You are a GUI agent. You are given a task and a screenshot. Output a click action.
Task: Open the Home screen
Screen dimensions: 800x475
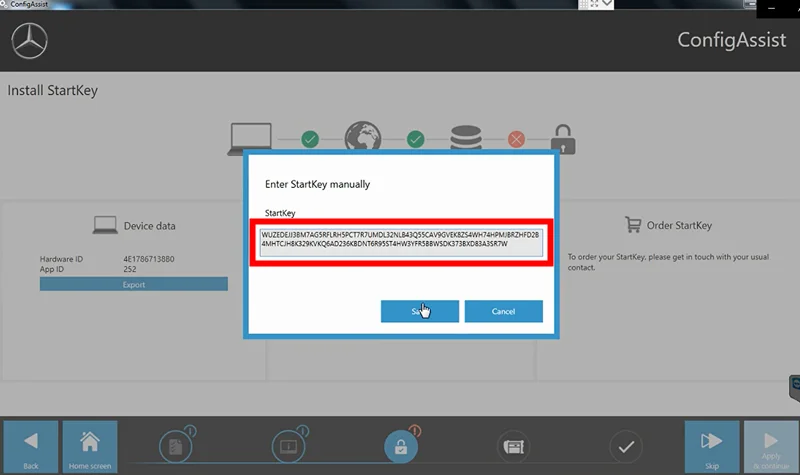pos(90,446)
